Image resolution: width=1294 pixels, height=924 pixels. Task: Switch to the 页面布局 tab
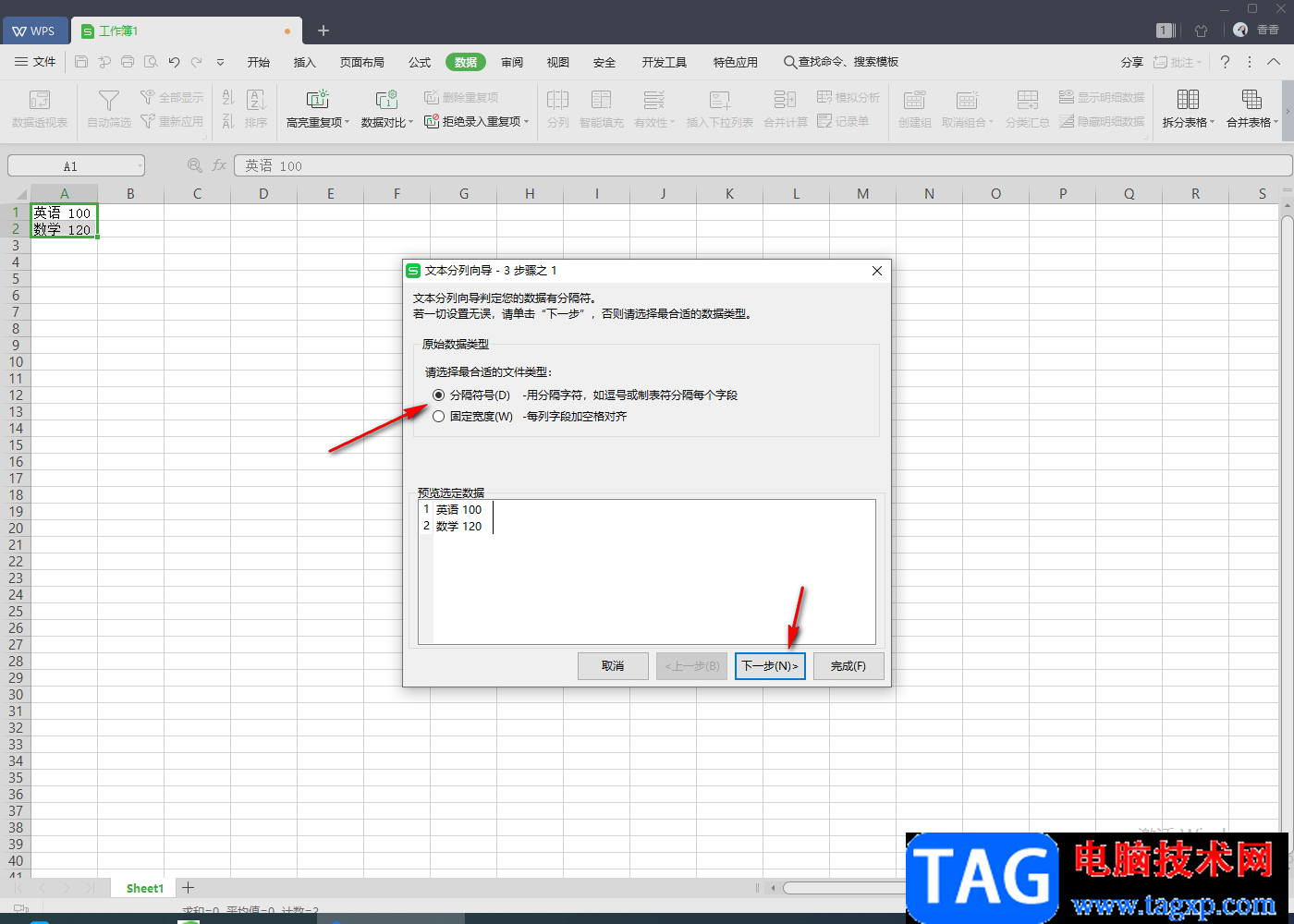[361, 62]
